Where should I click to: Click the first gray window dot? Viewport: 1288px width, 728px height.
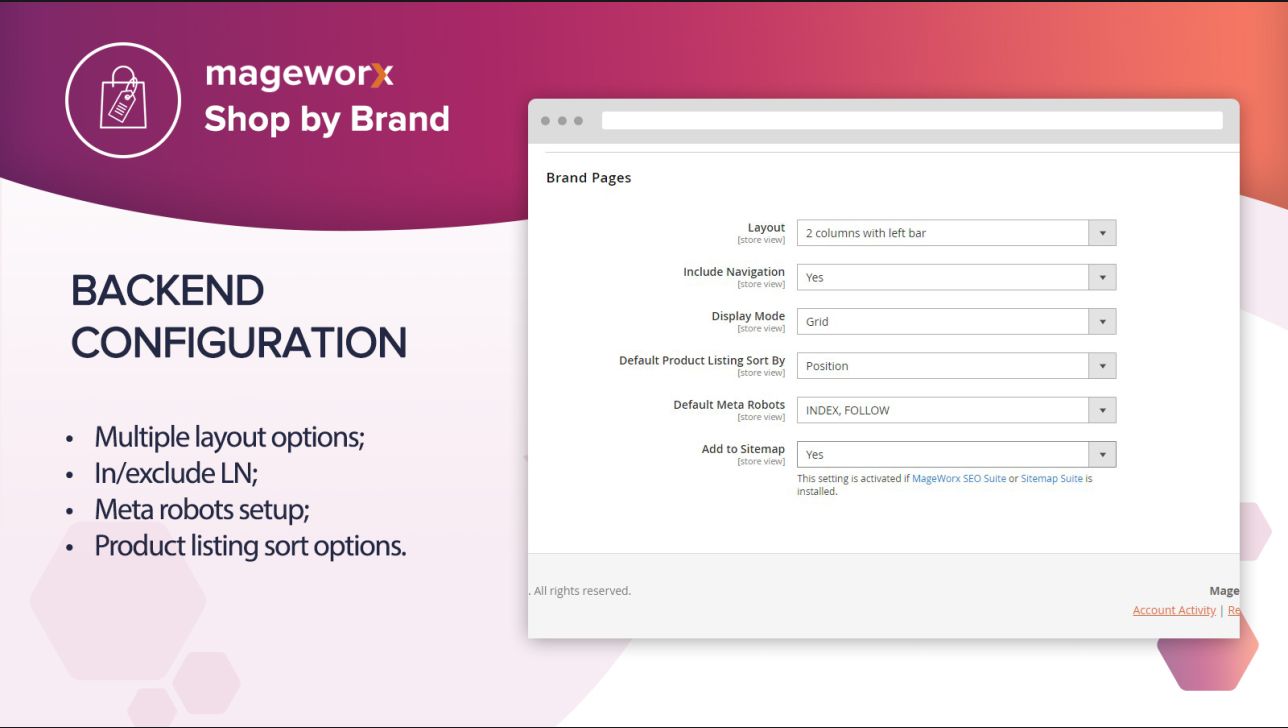click(x=545, y=121)
